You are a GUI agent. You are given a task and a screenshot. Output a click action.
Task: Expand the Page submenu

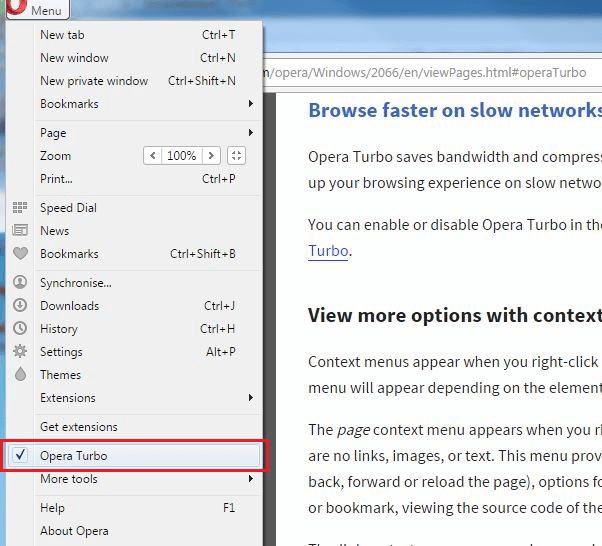click(53, 133)
